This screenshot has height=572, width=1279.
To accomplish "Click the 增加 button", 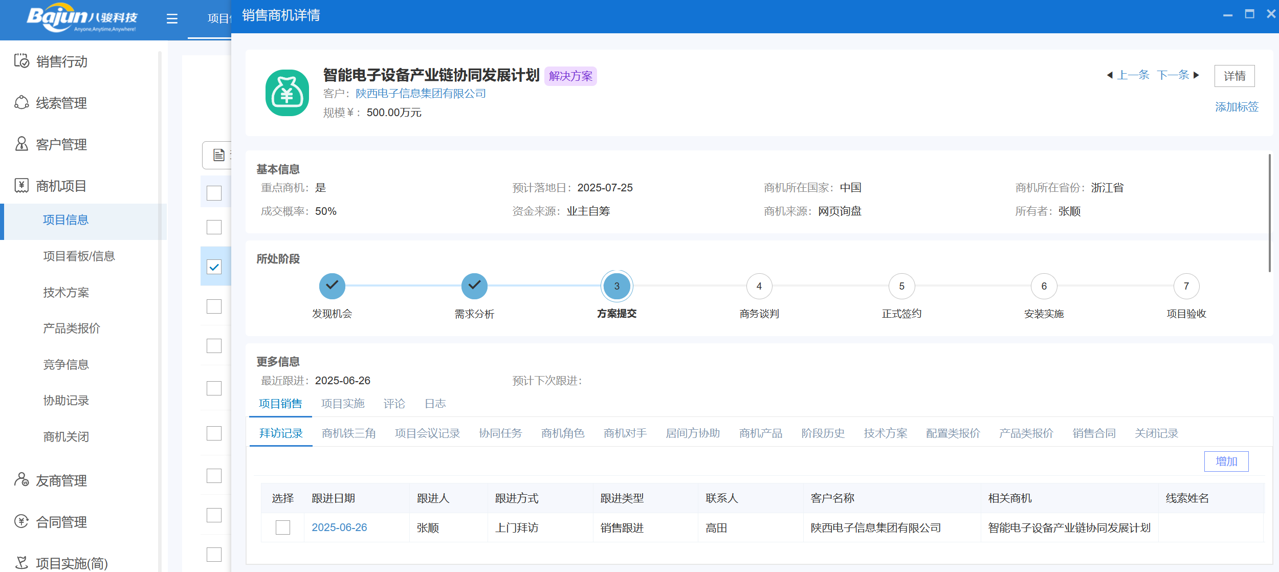I will (x=1226, y=461).
